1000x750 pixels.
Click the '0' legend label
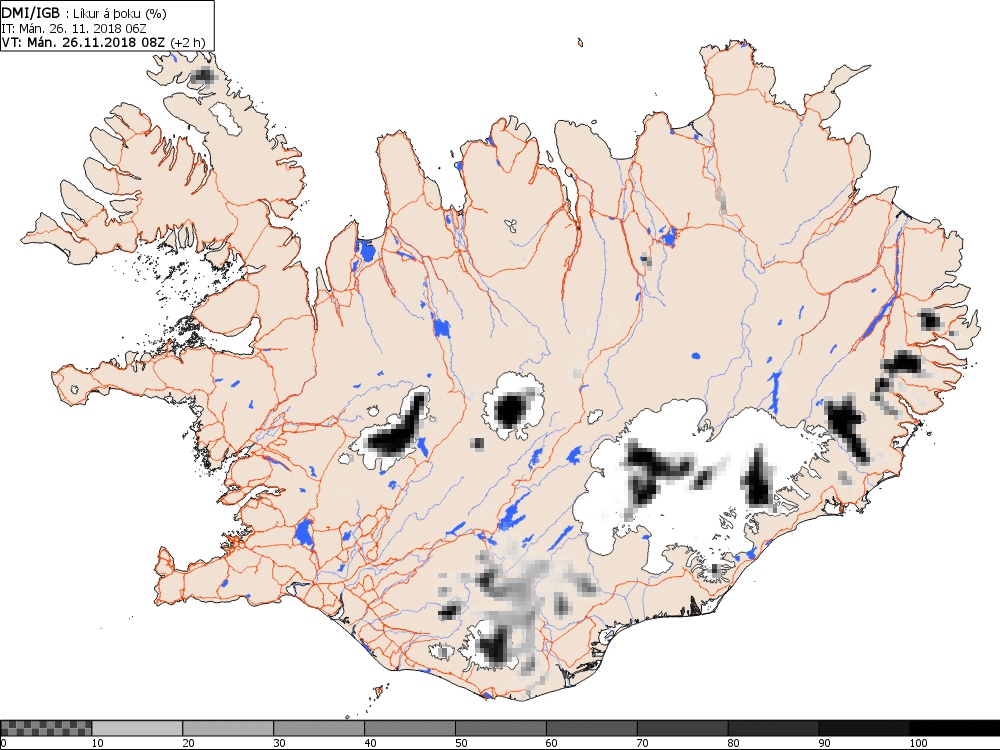click(x=4, y=743)
